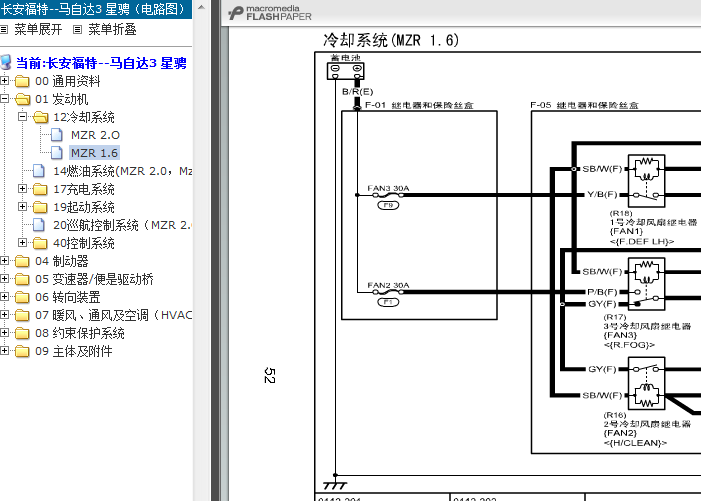Click the 长安福特--马自达3 星骋 title header
The width and height of the screenshot is (701, 501).
point(94,9)
